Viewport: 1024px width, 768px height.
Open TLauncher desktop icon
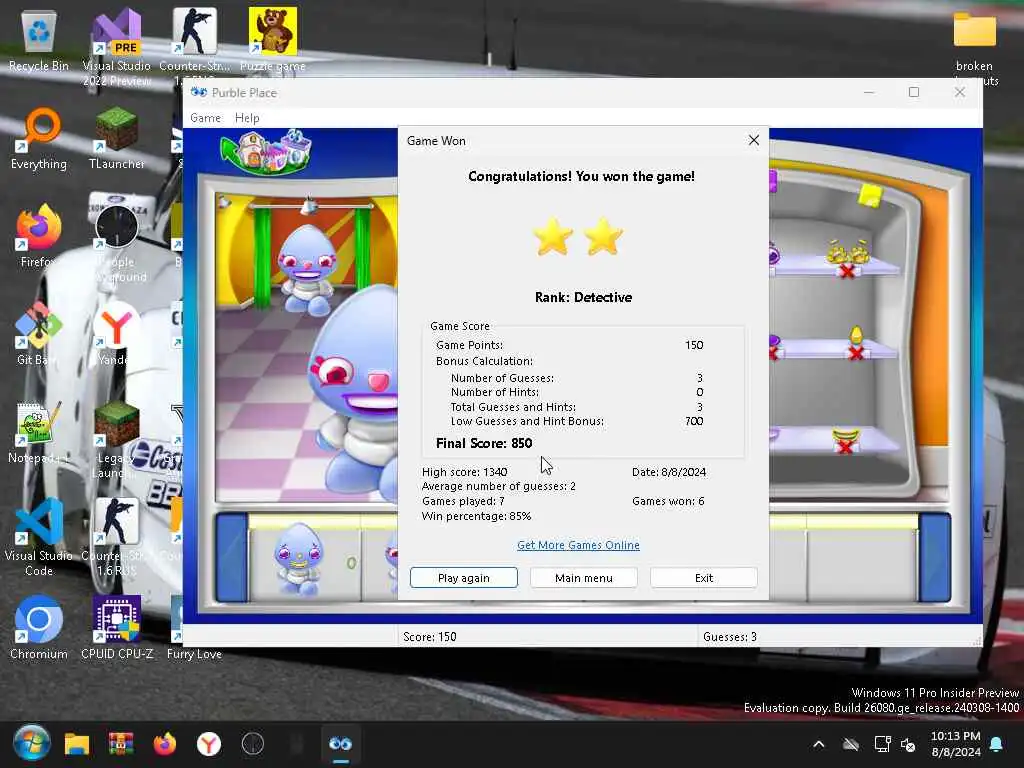(x=116, y=139)
